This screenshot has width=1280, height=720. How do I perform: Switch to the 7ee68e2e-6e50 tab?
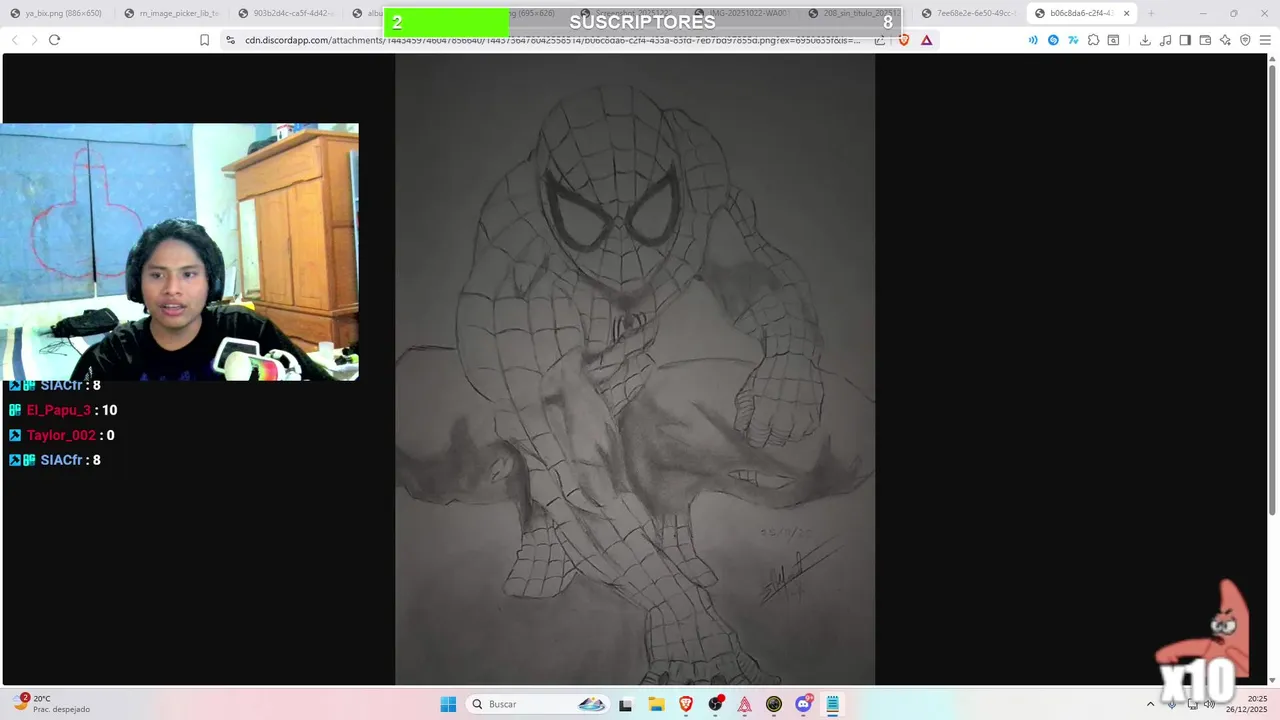(968, 13)
